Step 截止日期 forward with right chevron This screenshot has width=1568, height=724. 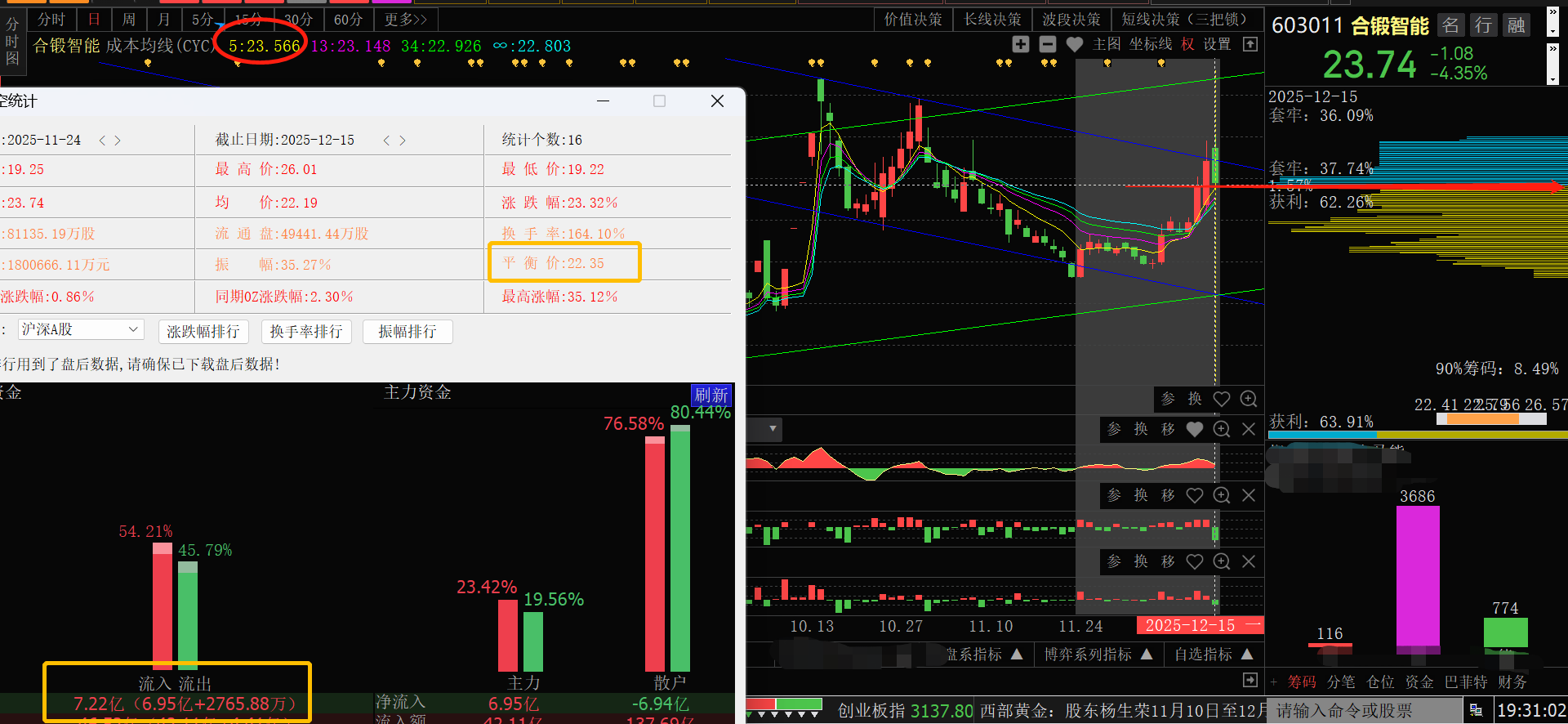pyautogui.click(x=402, y=141)
